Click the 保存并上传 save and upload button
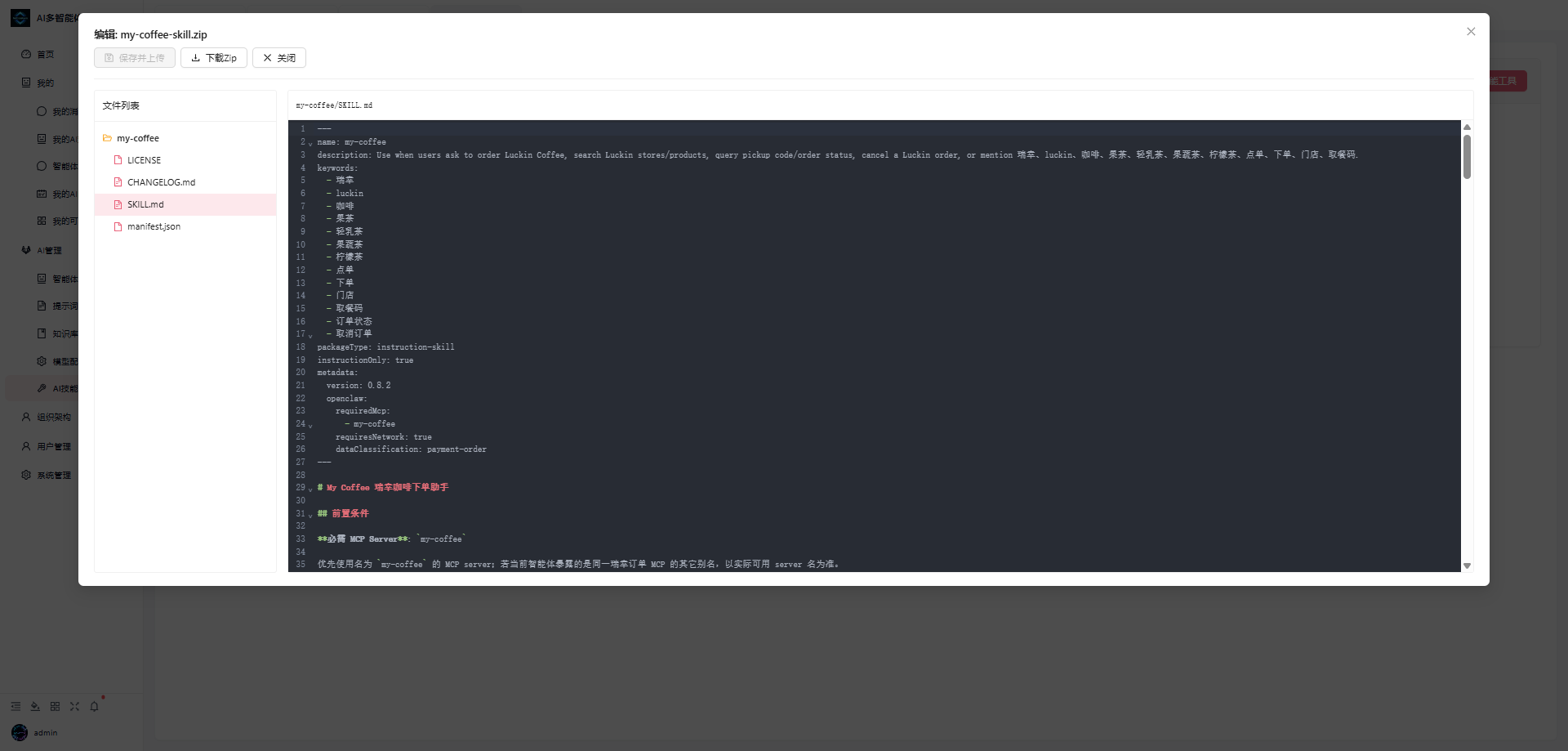The width and height of the screenshot is (1568, 751). pyautogui.click(x=135, y=58)
